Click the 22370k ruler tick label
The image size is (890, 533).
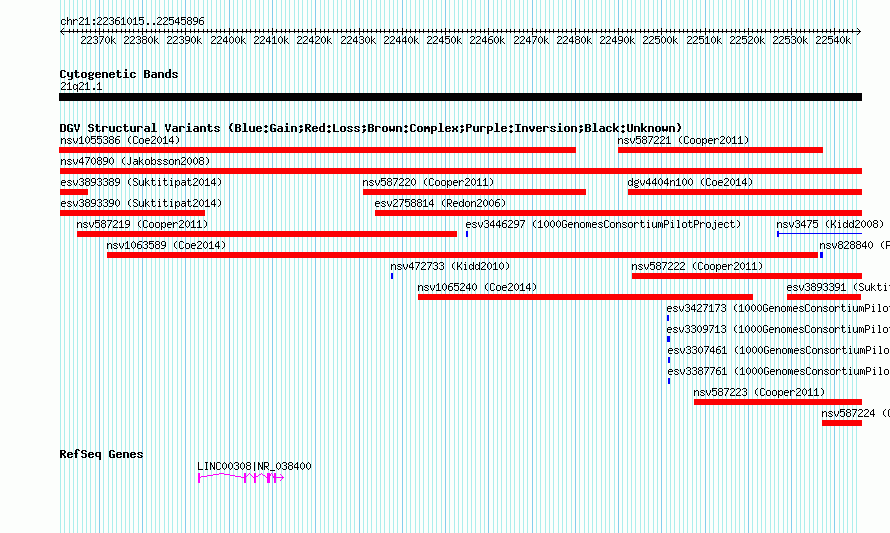98,40
